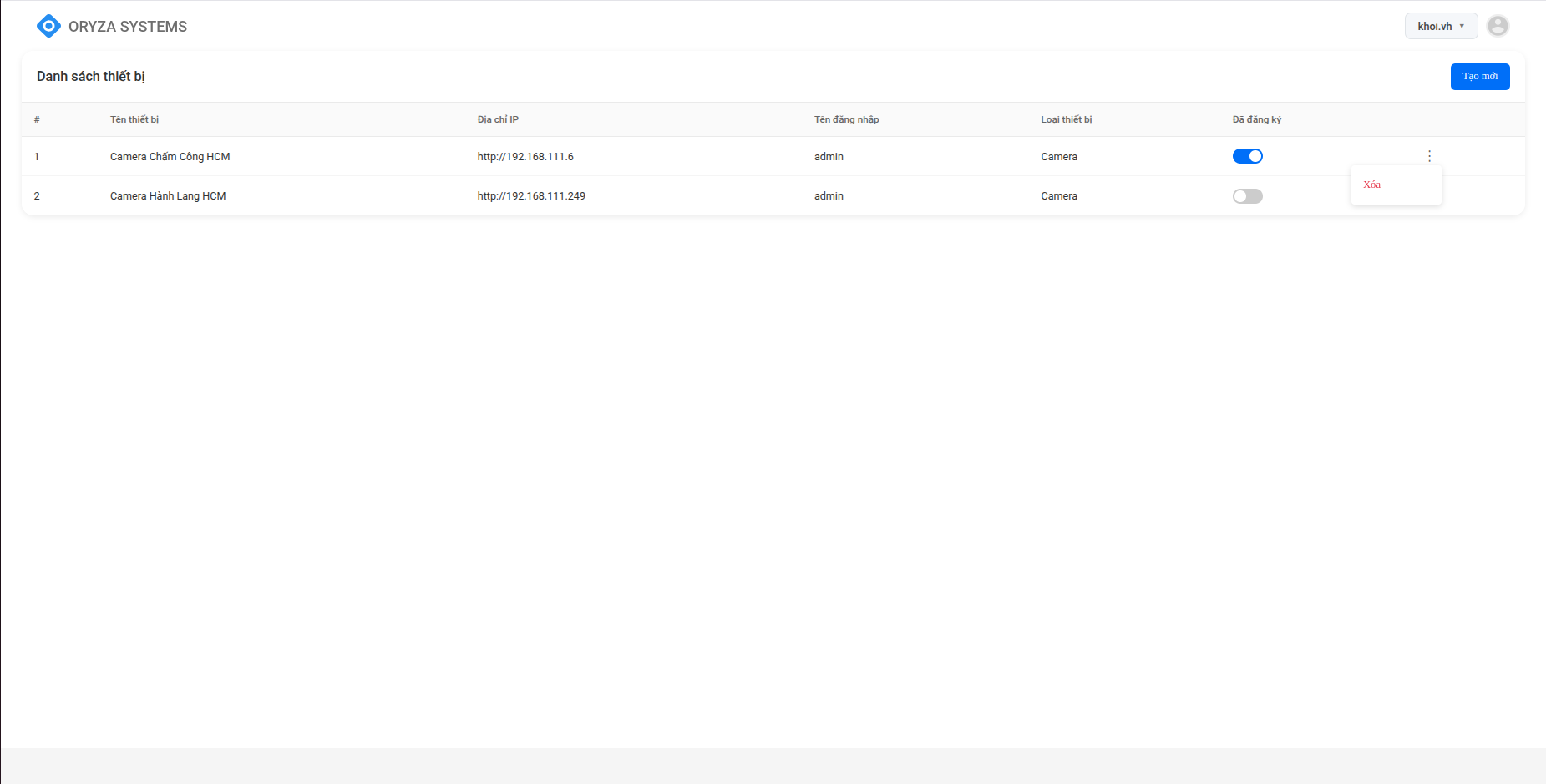Click admin username in Camera Hành Lang row
Viewport: 1546px width, 784px height.
(x=829, y=196)
